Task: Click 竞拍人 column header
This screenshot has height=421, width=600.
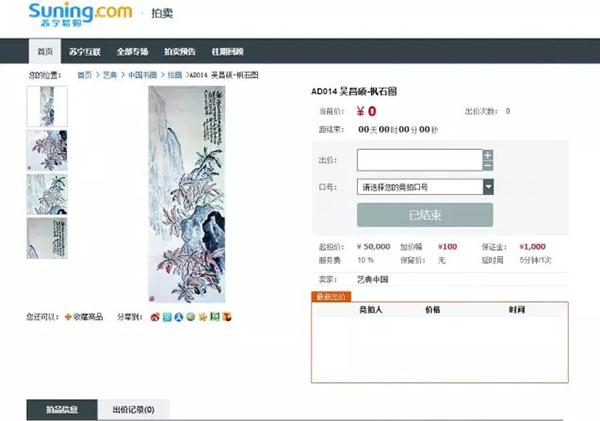Action: coord(371,310)
